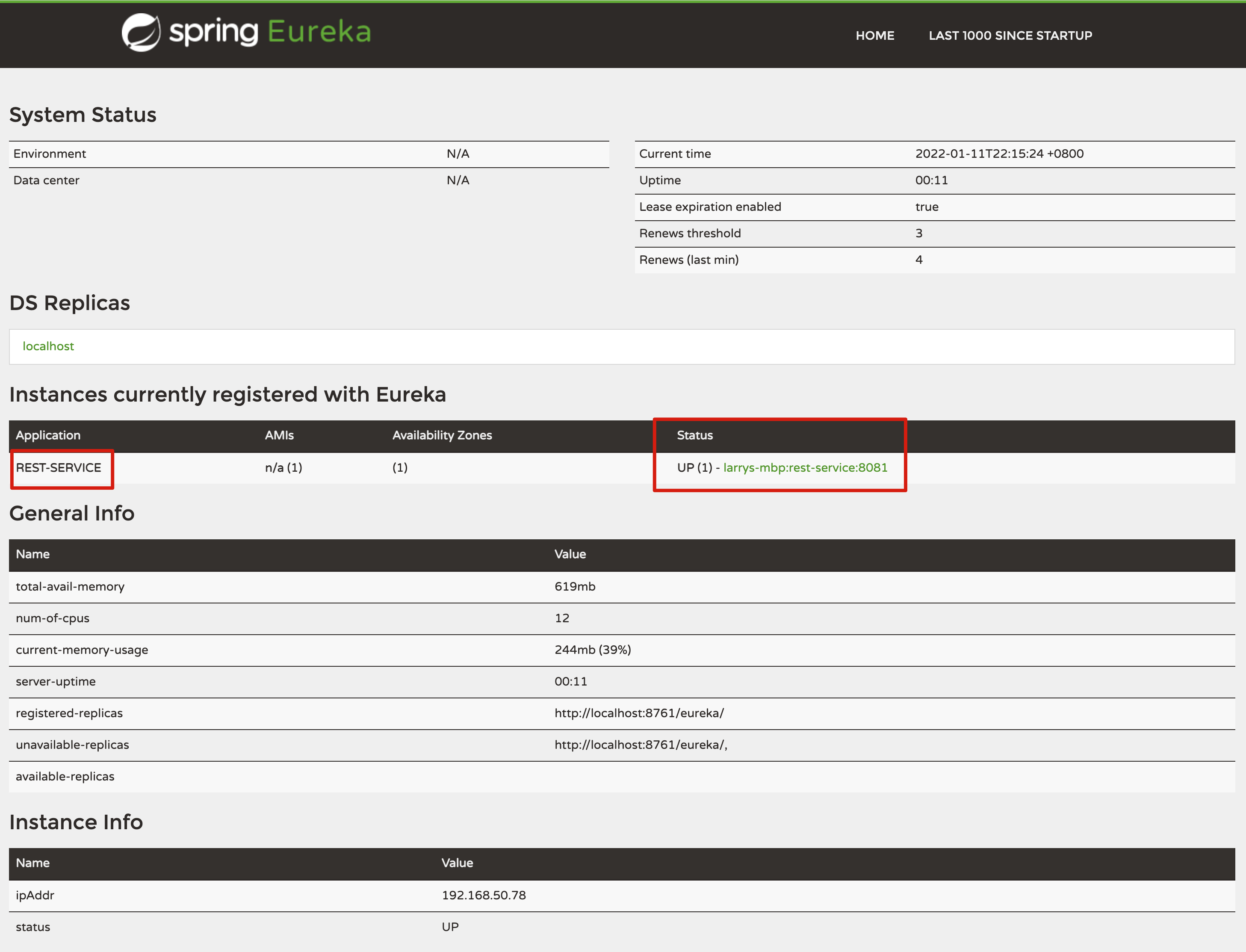This screenshot has width=1246, height=952.
Task: Click the Availability Zones column header
Action: pyautogui.click(x=442, y=435)
